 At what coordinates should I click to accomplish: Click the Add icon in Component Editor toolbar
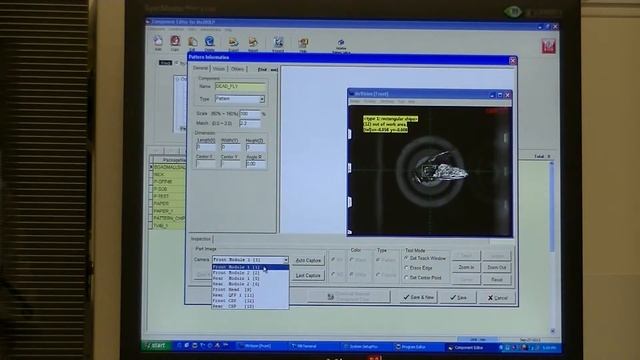(x=158, y=42)
